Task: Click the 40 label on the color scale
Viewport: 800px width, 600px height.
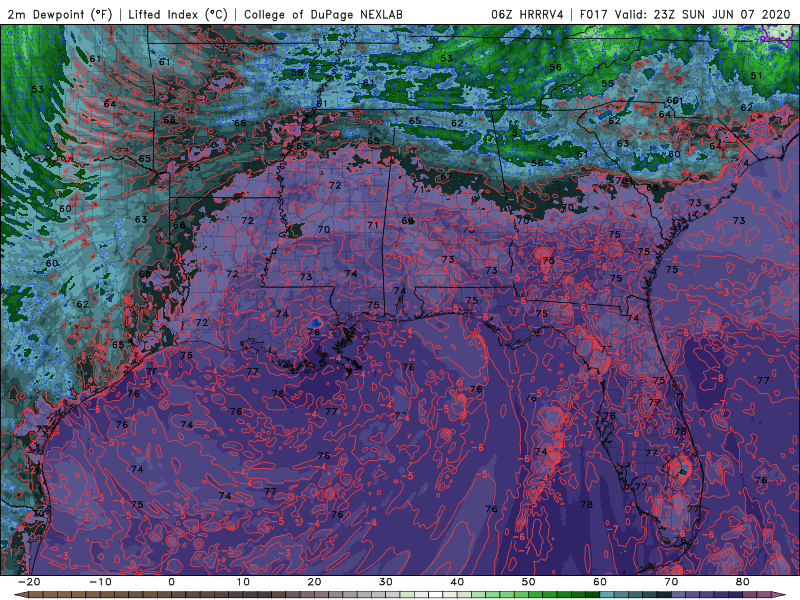Action: (457, 582)
